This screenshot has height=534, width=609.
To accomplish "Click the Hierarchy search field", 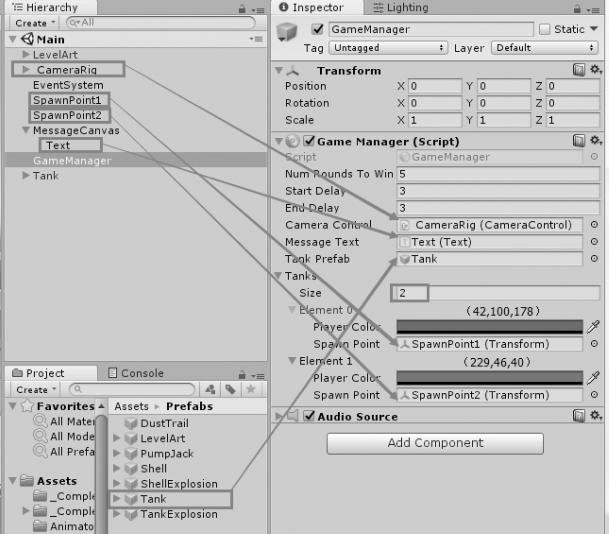I will [x=160, y=23].
